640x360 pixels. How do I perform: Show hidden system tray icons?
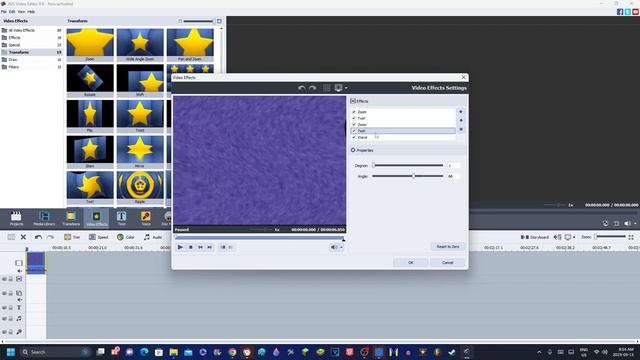539,352
